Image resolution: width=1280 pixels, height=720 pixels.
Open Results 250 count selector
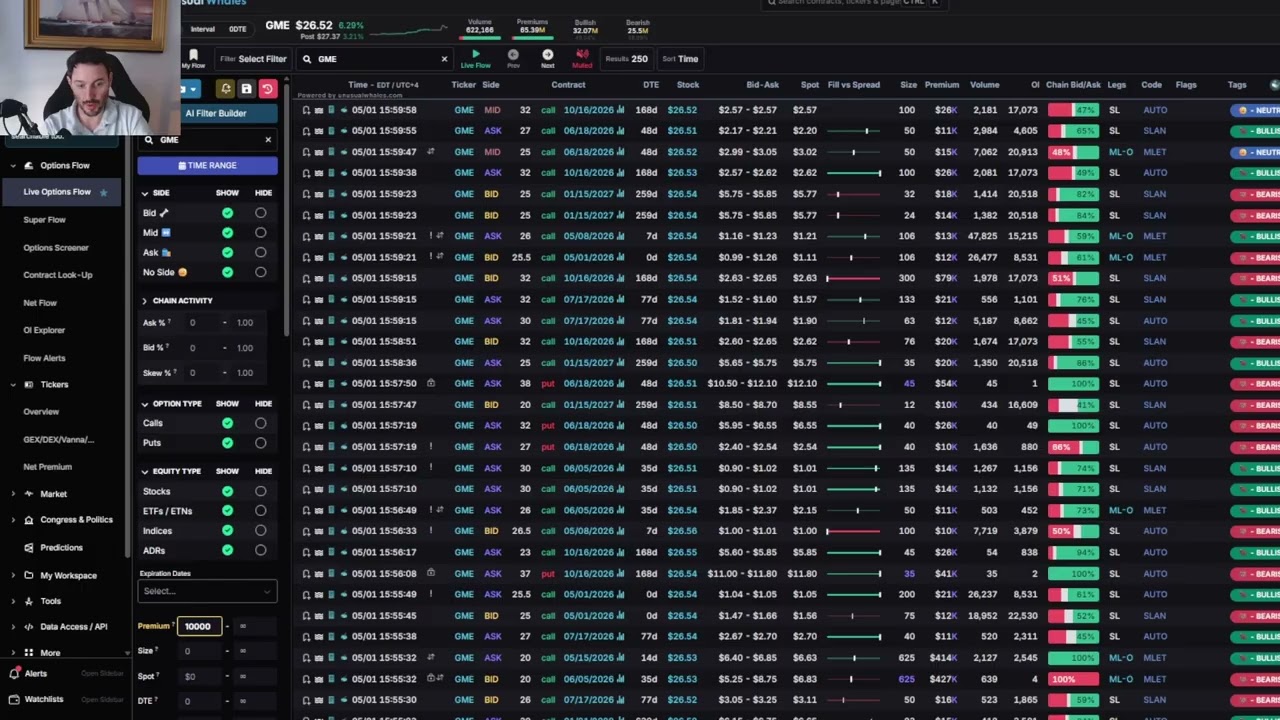[x=627, y=59]
